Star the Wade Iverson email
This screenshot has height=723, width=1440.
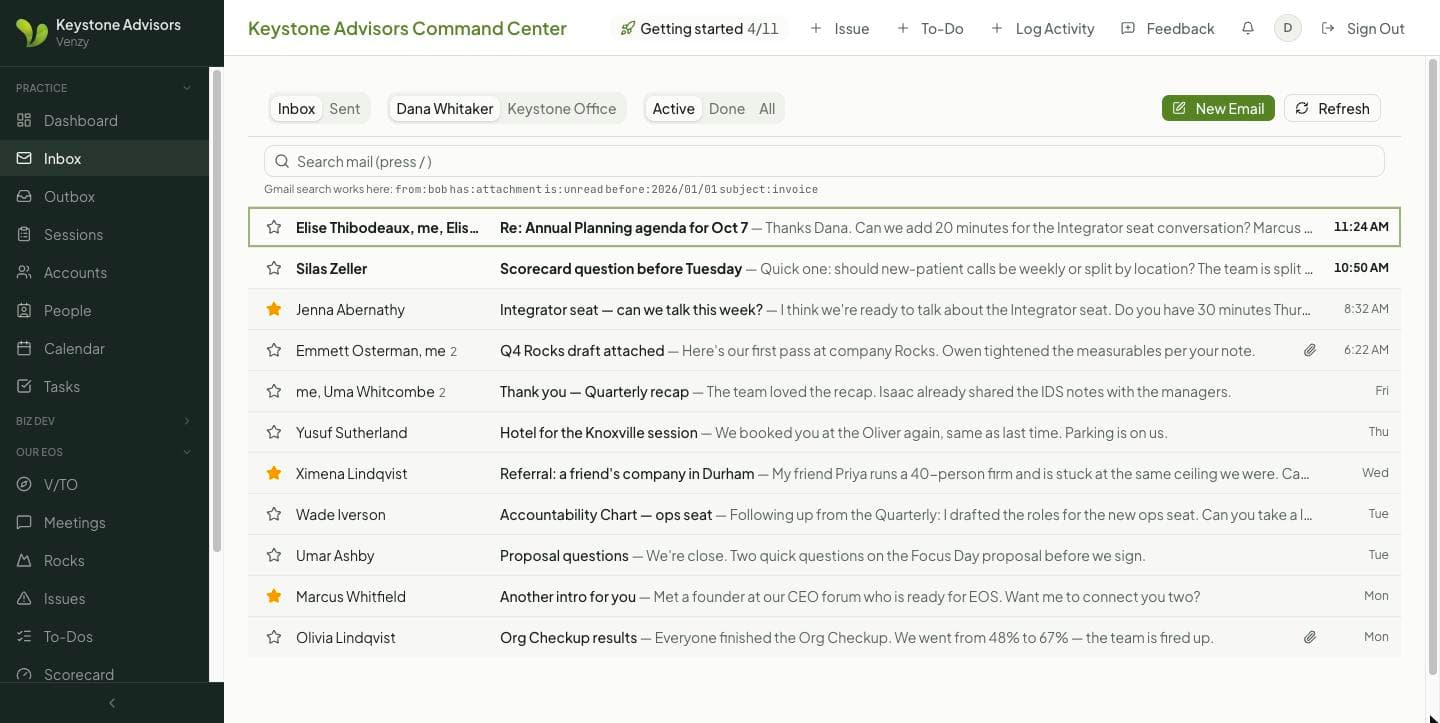tap(274, 514)
